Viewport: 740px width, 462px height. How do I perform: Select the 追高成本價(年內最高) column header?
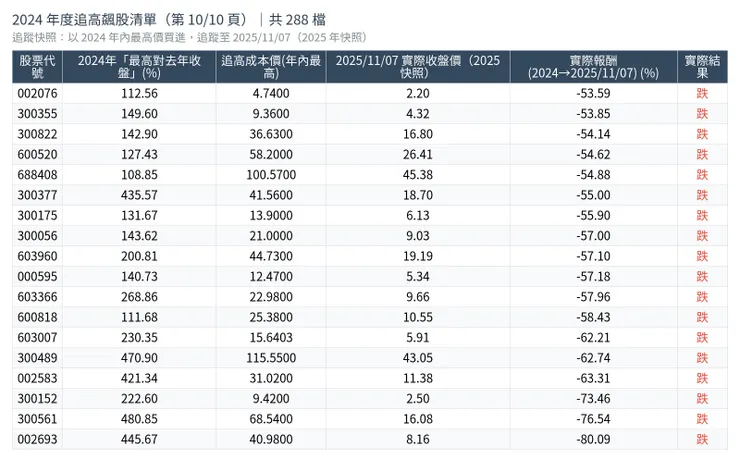pos(270,67)
